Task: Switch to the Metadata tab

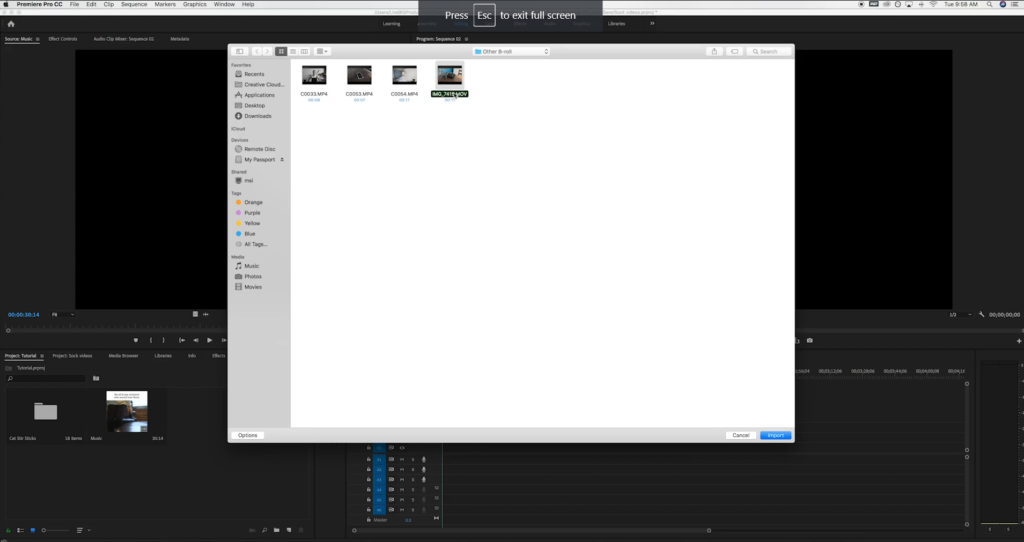Action: pos(180,39)
